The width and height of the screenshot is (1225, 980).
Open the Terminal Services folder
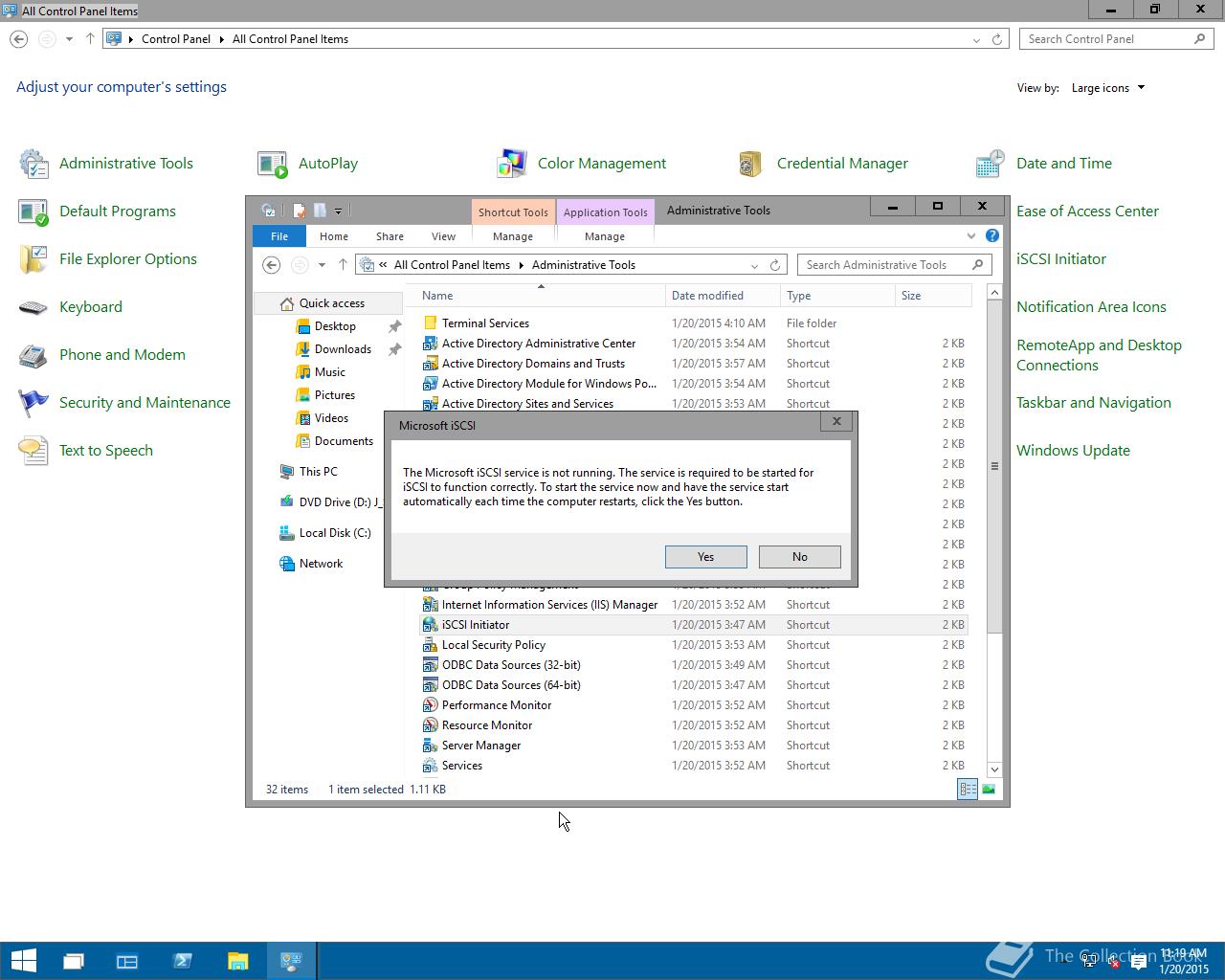[694, 323]
